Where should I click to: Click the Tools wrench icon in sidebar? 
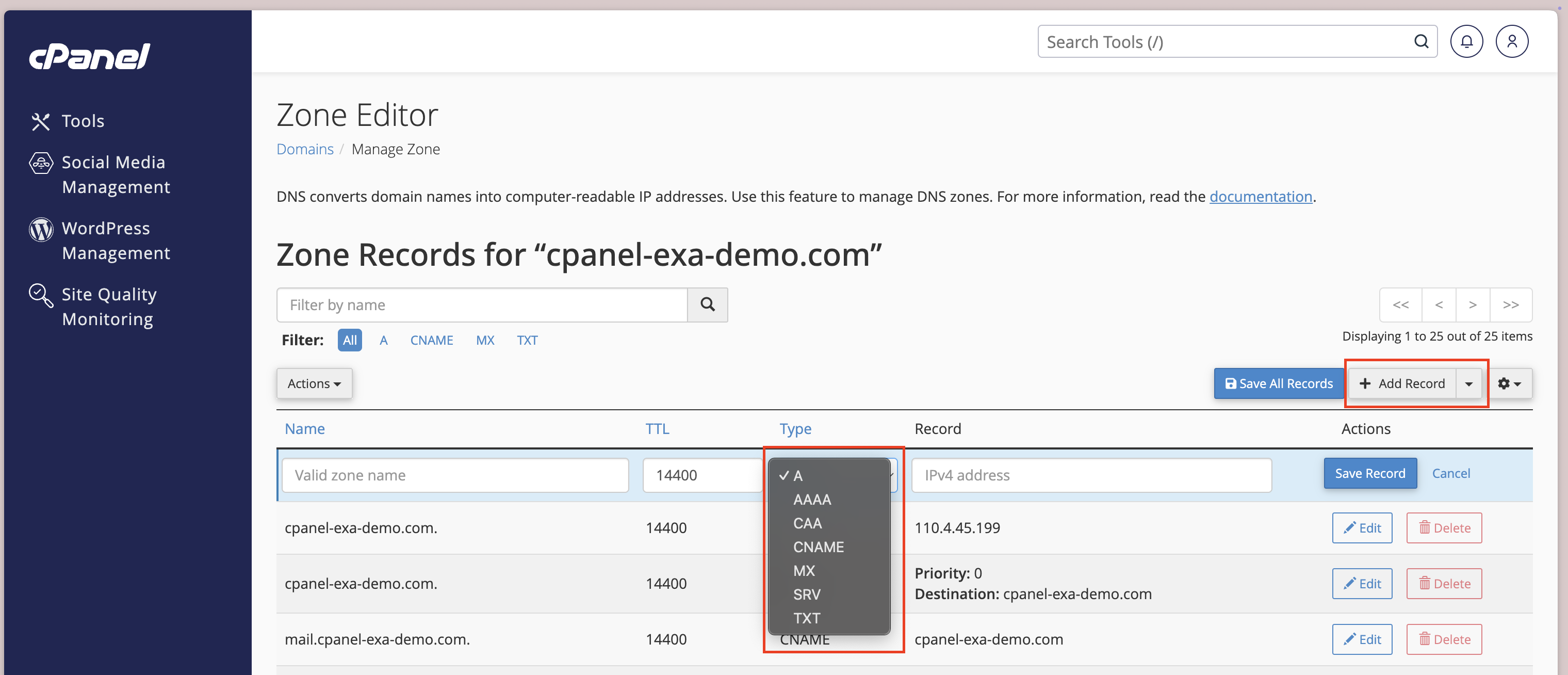pyautogui.click(x=40, y=121)
